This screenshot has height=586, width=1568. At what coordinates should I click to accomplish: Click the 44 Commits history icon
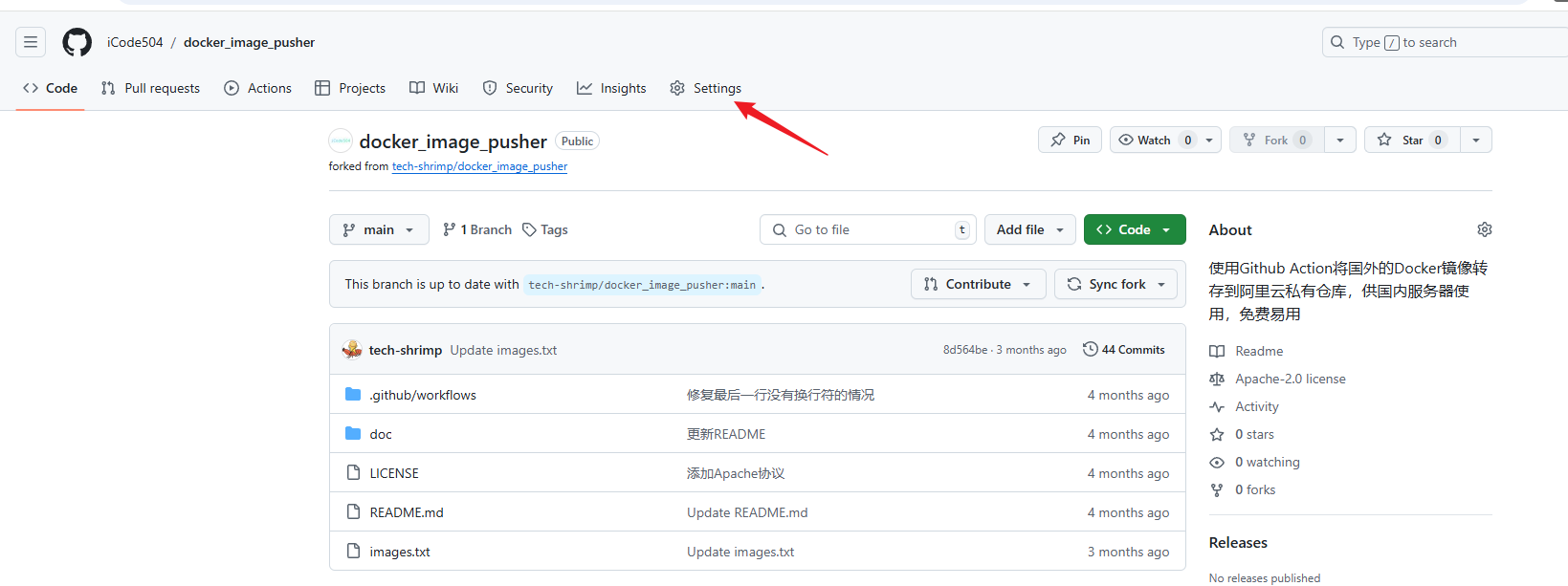(x=1090, y=350)
